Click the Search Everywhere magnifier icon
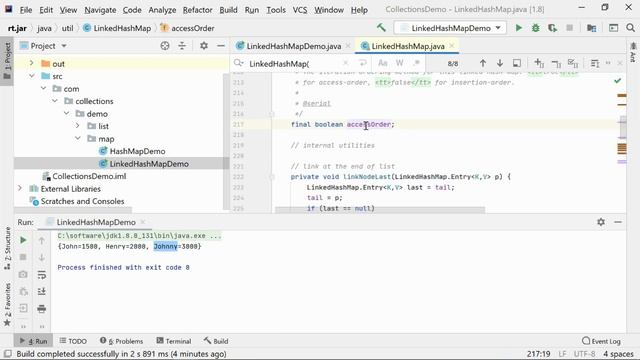The height and width of the screenshot is (360, 640). click(x=630, y=28)
